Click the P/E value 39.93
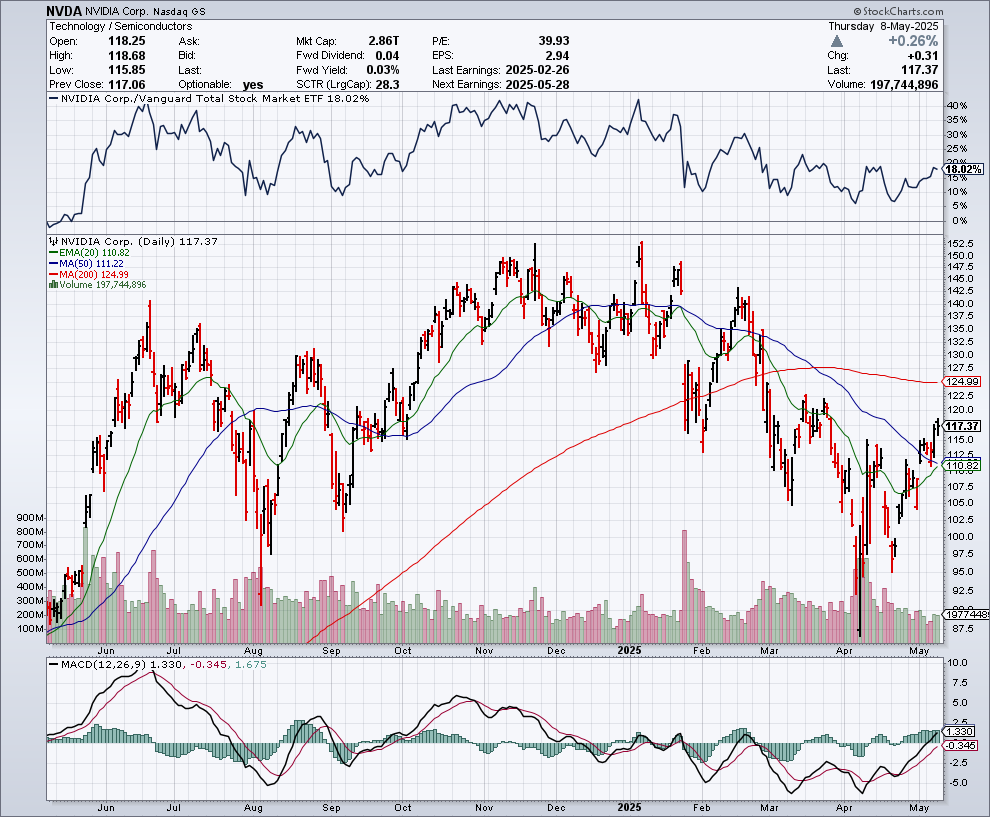 554,41
